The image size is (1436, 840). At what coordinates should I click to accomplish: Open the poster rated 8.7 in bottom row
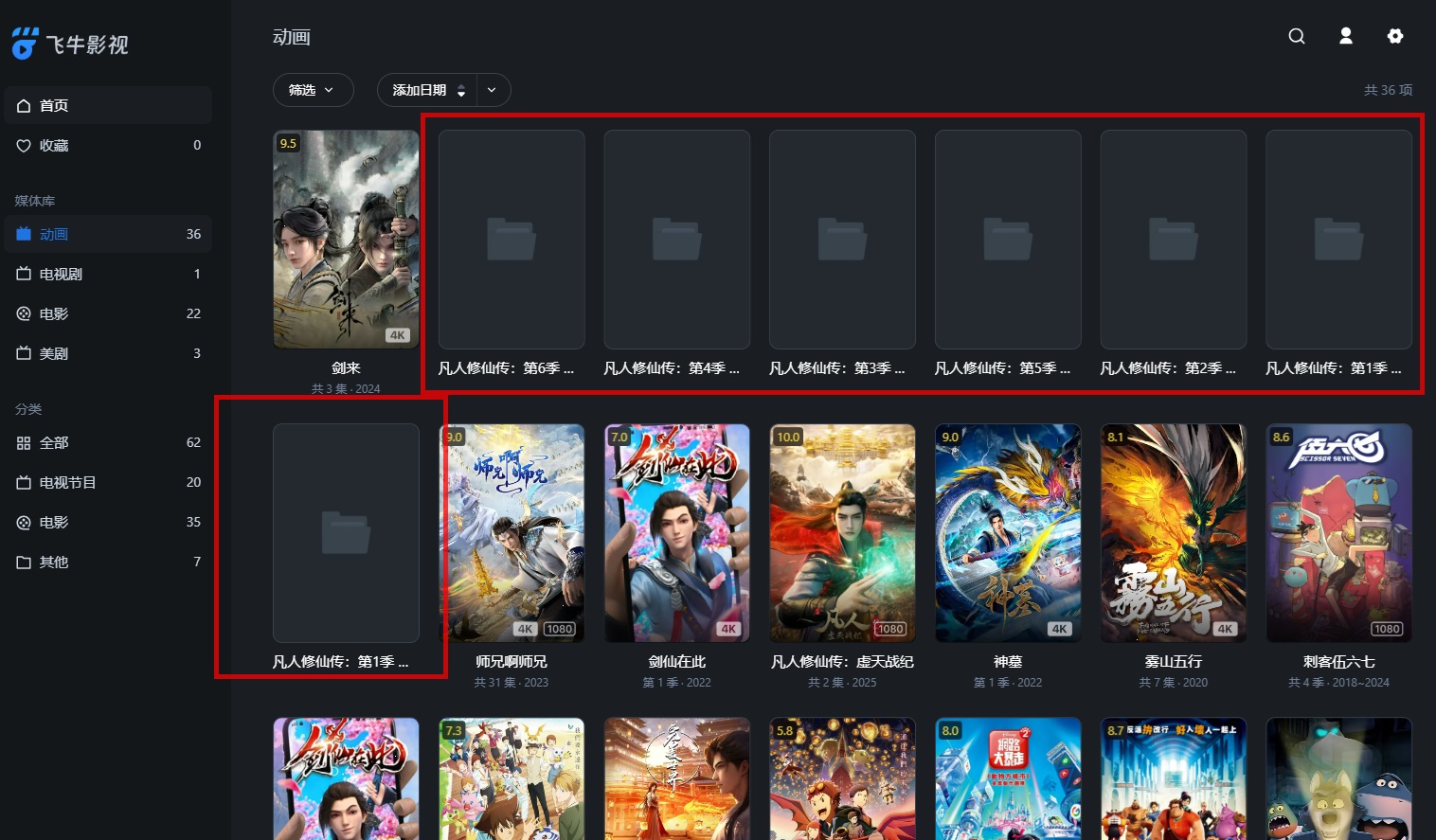pos(1173,778)
